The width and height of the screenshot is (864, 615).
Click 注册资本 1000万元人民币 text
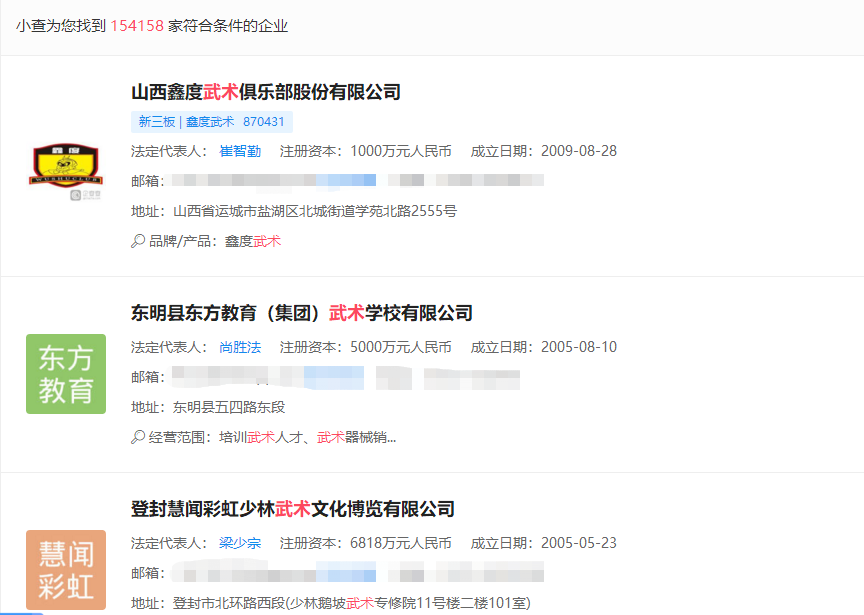365,151
